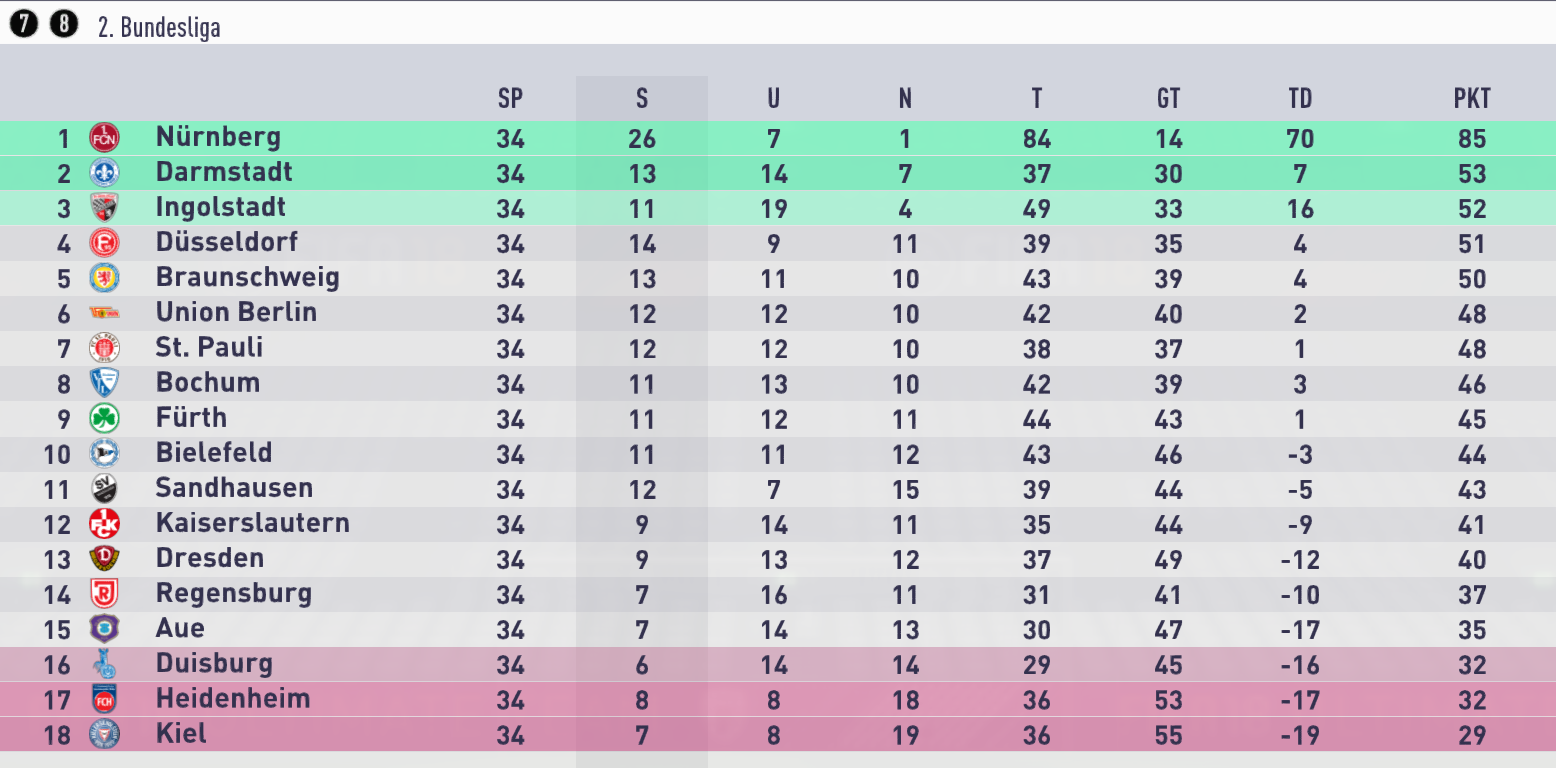Screen dimensions: 1556x768
Task: Select the Dresden club logo
Action: pyautogui.click(x=104, y=559)
